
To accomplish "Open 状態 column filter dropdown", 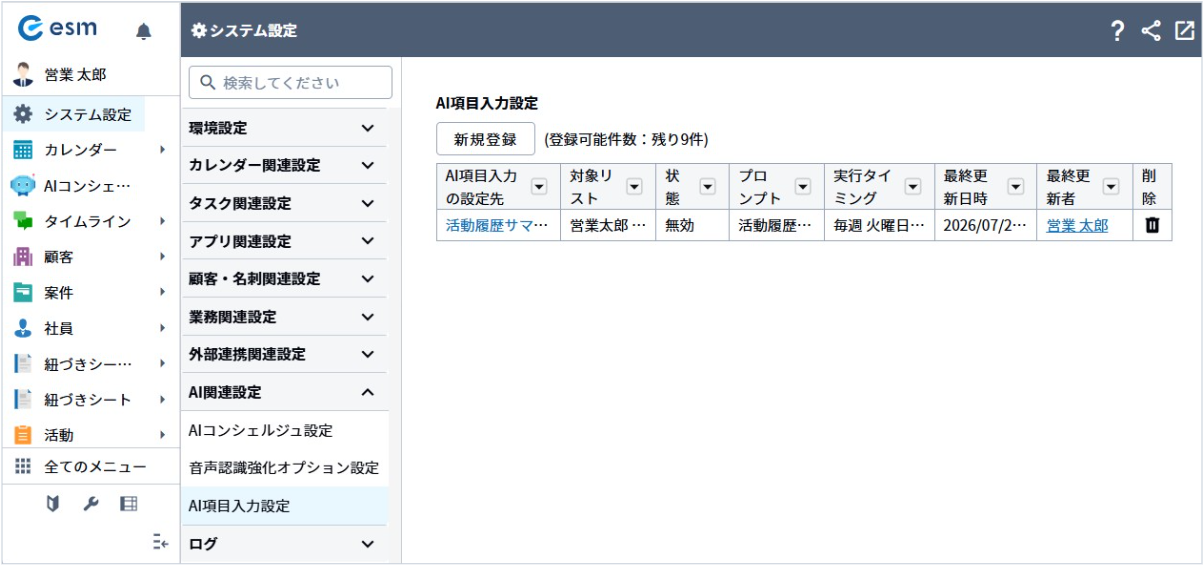I will tap(707, 186).
